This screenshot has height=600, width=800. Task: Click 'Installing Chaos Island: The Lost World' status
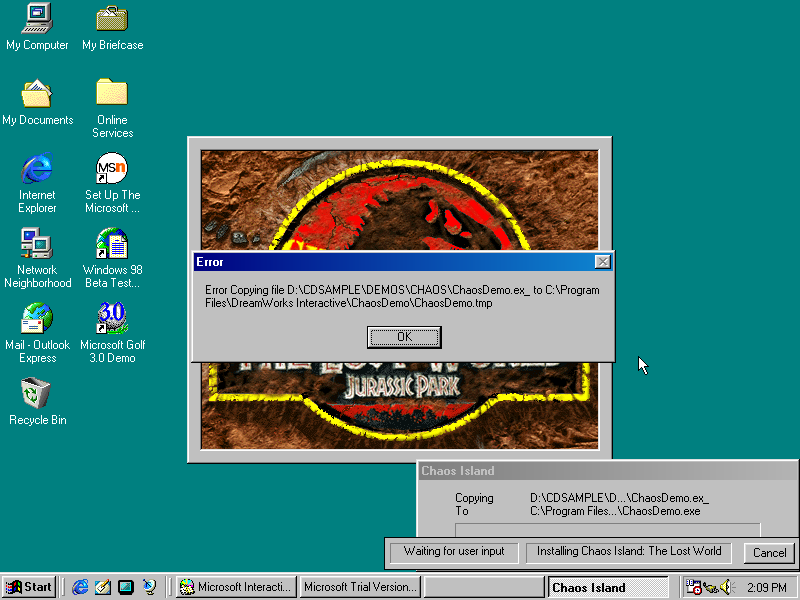pos(629,552)
